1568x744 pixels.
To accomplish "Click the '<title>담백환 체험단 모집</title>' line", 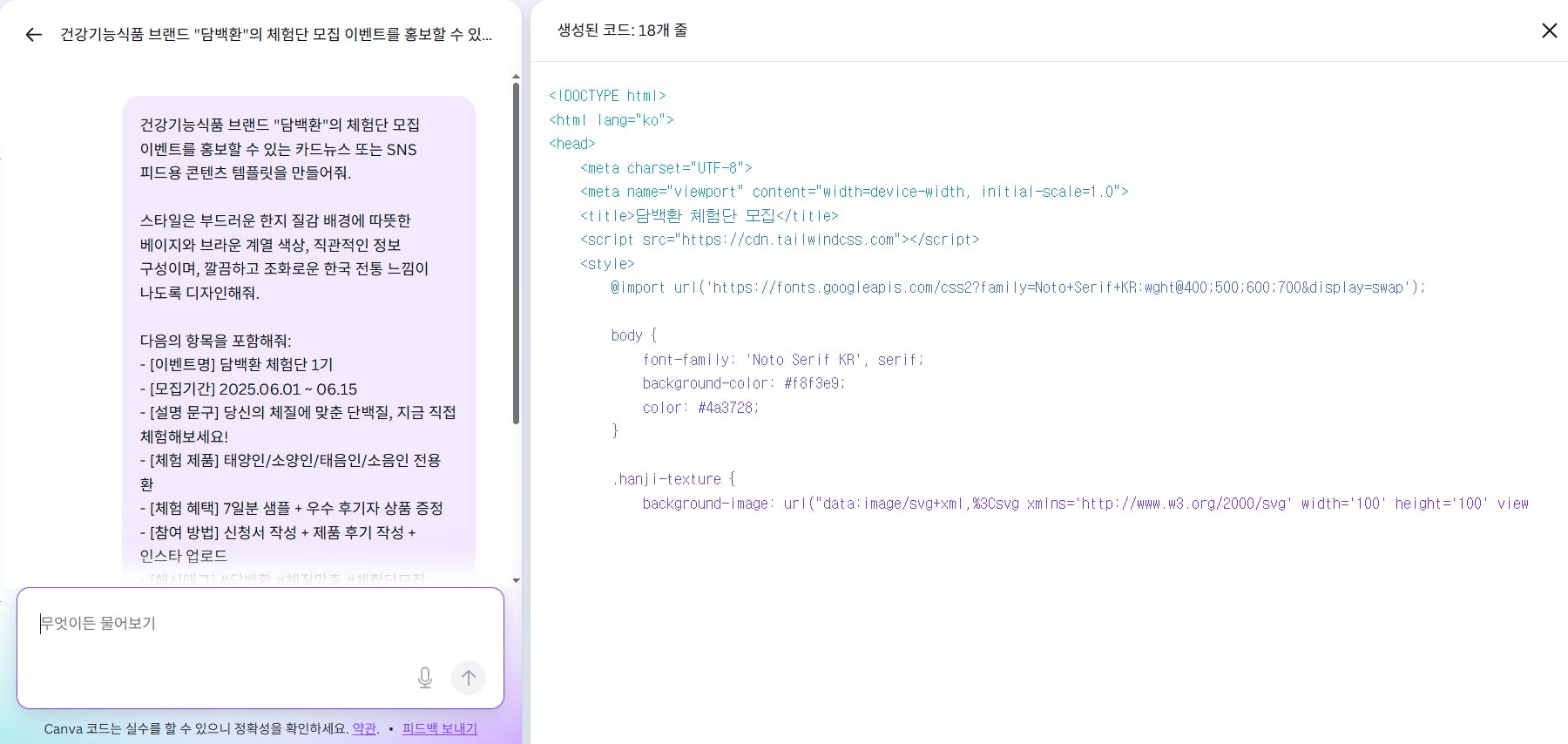I will pos(709,216).
